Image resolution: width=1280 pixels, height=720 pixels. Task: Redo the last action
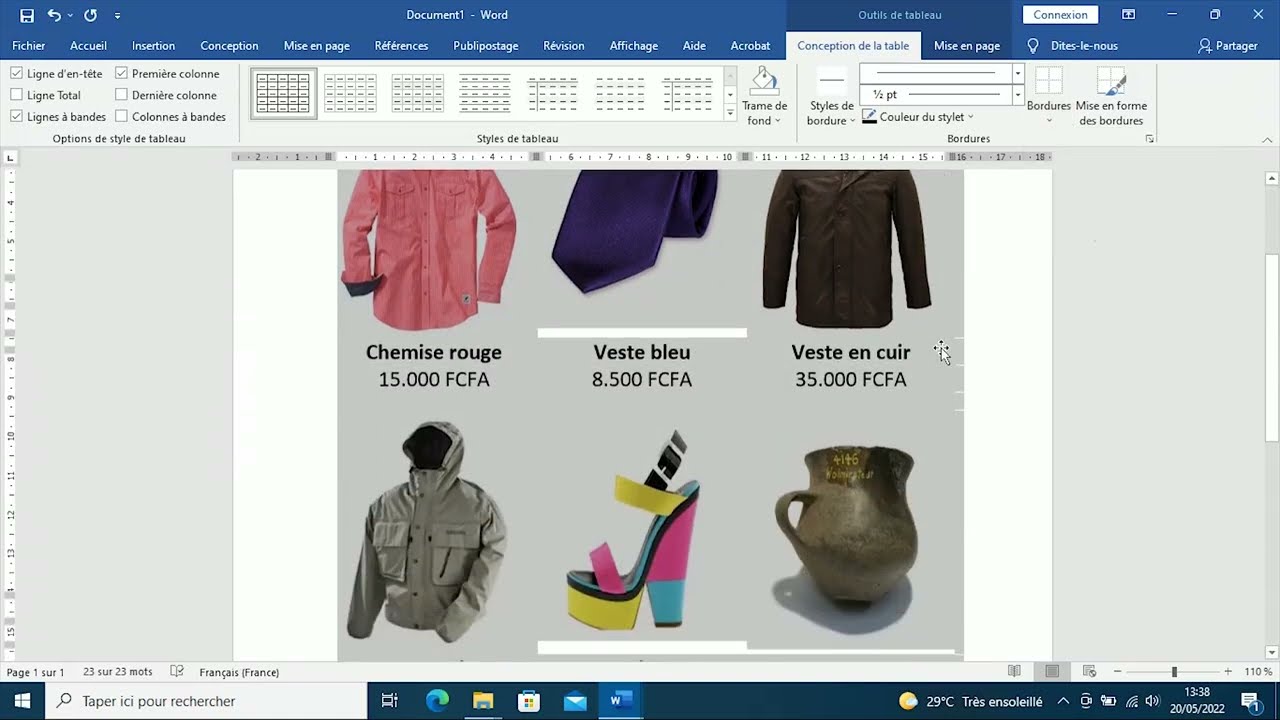pyautogui.click(x=90, y=15)
